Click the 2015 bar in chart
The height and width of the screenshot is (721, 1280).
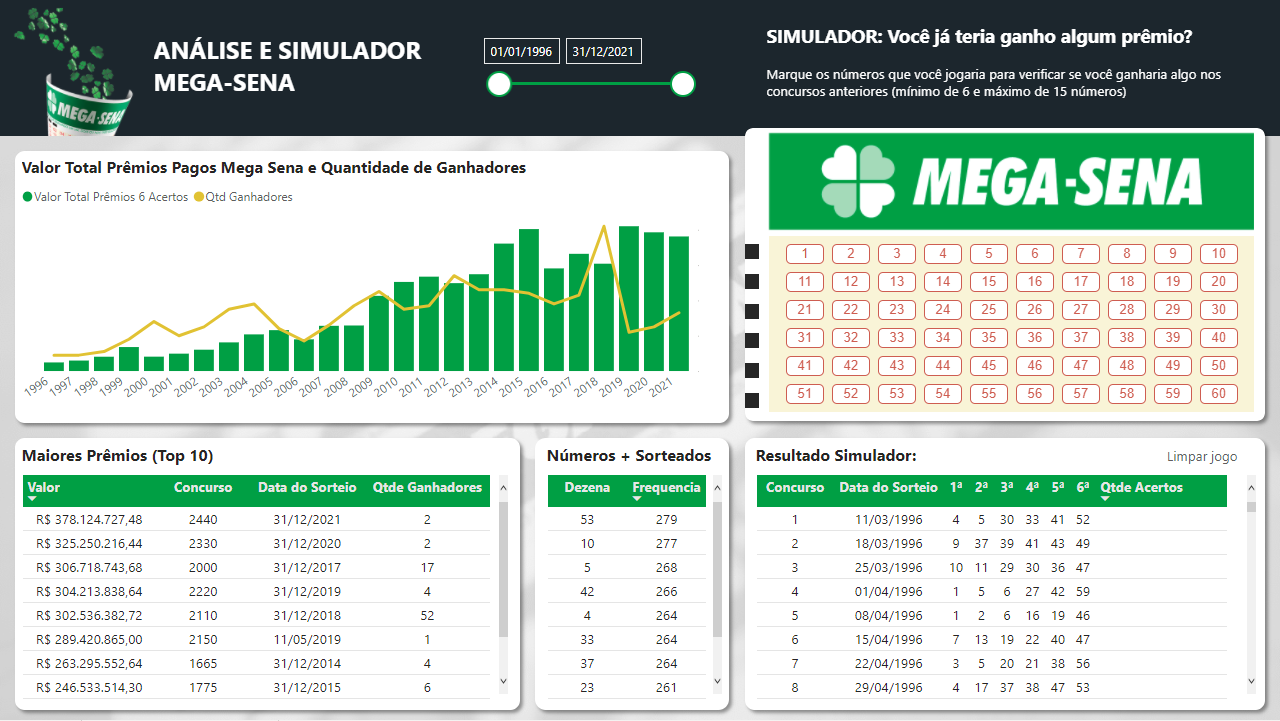(529, 300)
